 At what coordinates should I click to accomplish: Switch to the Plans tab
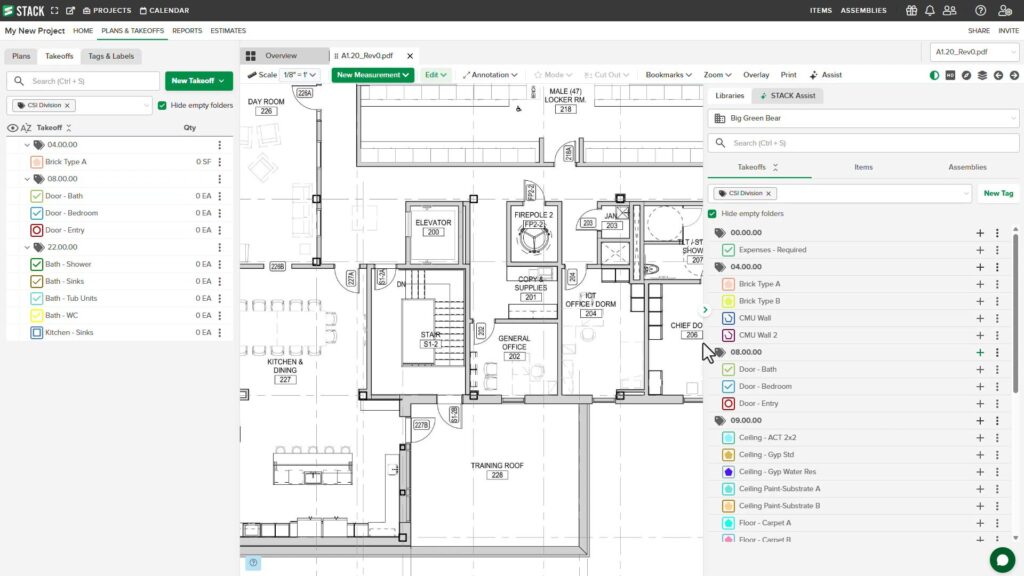coord(21,56)
